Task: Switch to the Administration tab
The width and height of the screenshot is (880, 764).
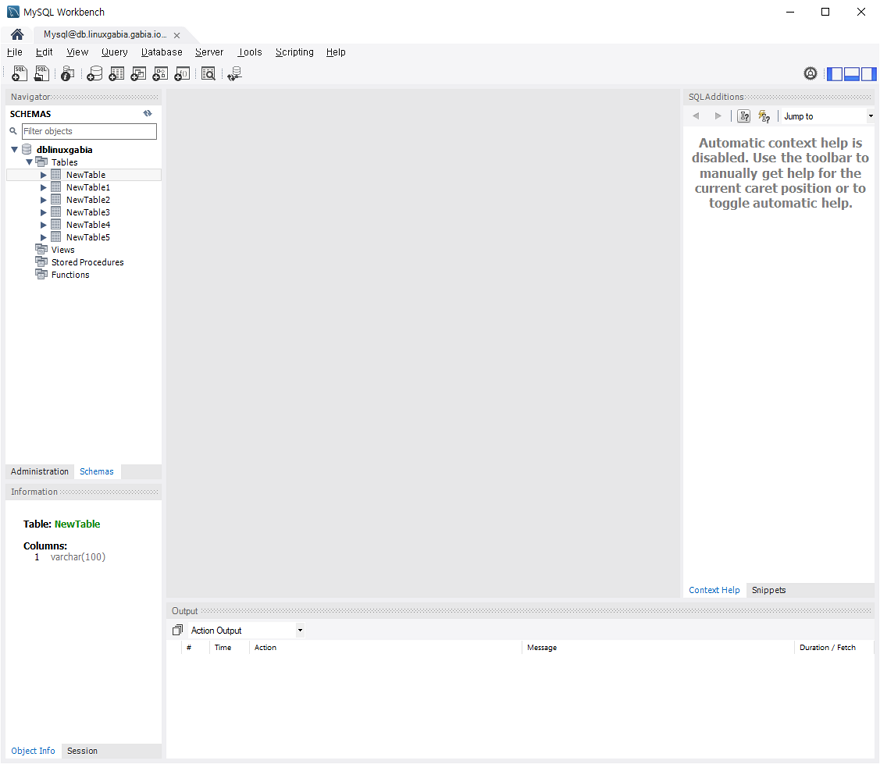Action: coord(39,472)
